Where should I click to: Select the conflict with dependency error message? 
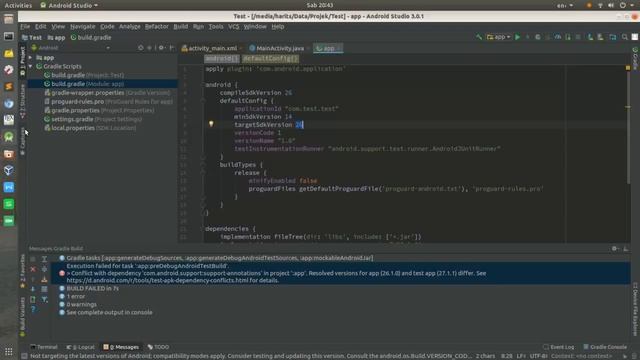point(341,273)
